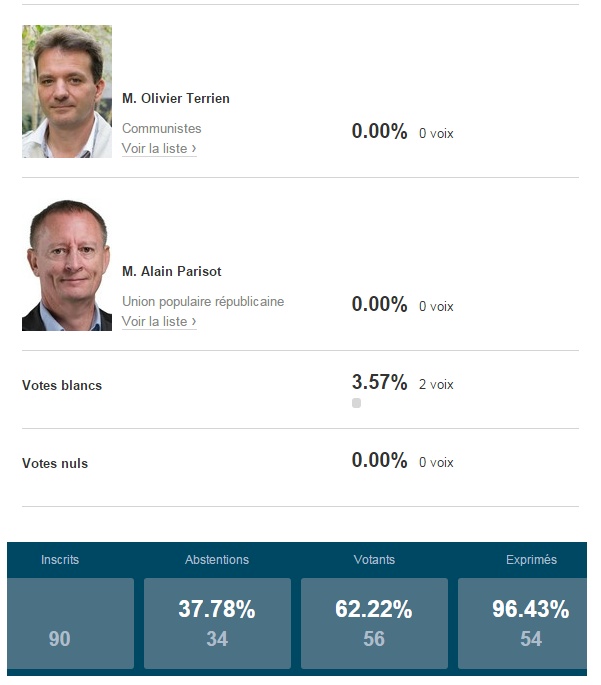The height and width of the screenshot is (685, 601).
Task: Click the Votes blancs row label
Action: pos(62,385)
